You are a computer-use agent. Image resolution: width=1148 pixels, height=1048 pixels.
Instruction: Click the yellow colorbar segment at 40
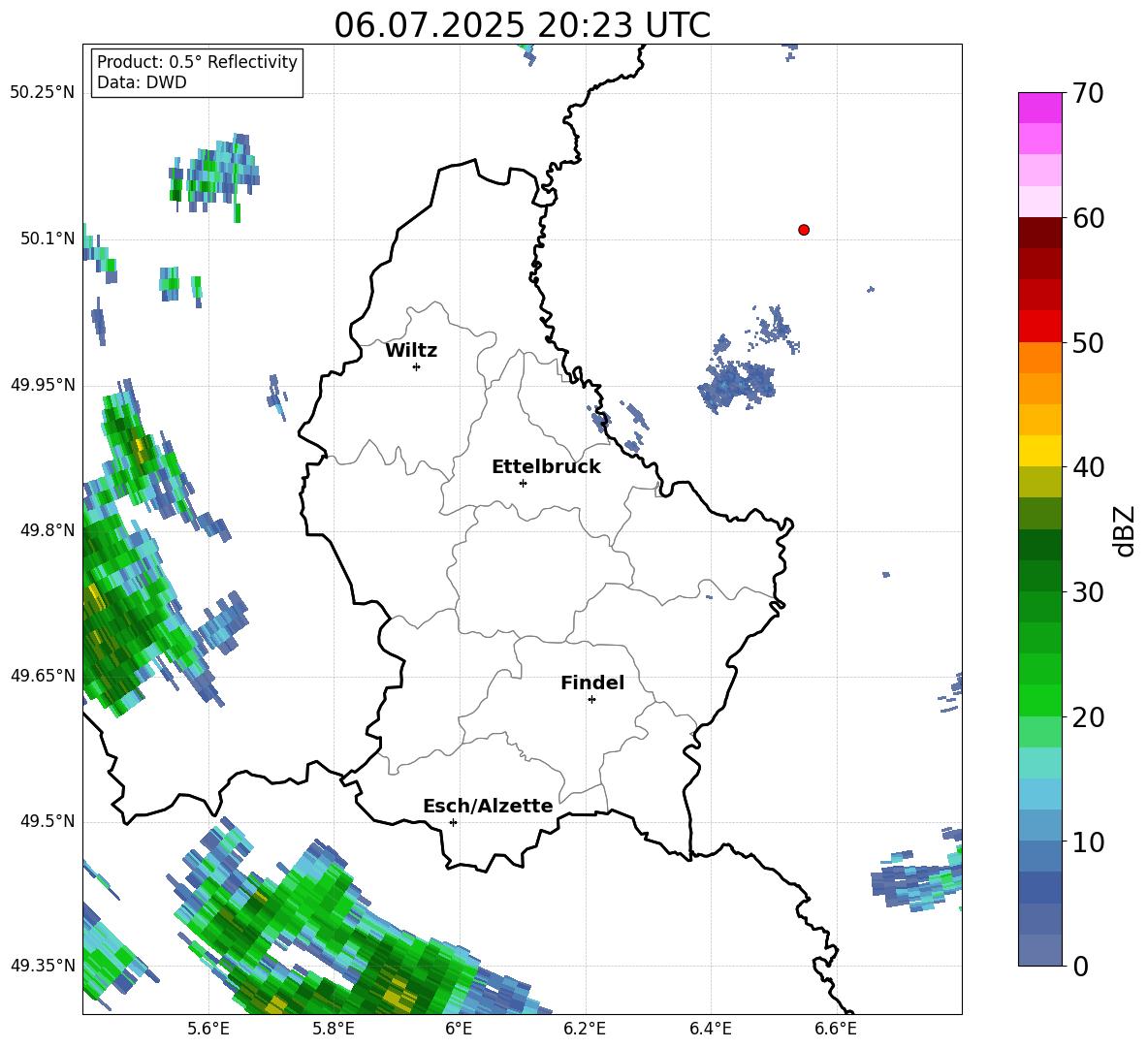pos(1039,451)
